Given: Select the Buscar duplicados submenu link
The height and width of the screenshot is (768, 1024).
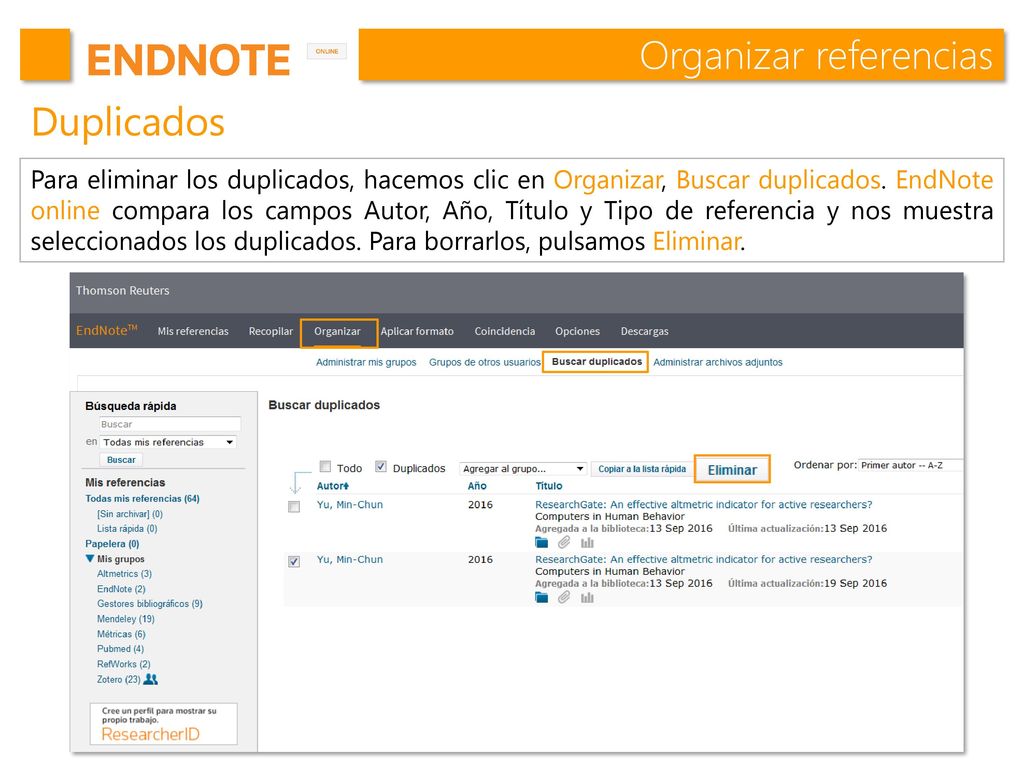Looking at the screenshot, I should coord(596,361).
